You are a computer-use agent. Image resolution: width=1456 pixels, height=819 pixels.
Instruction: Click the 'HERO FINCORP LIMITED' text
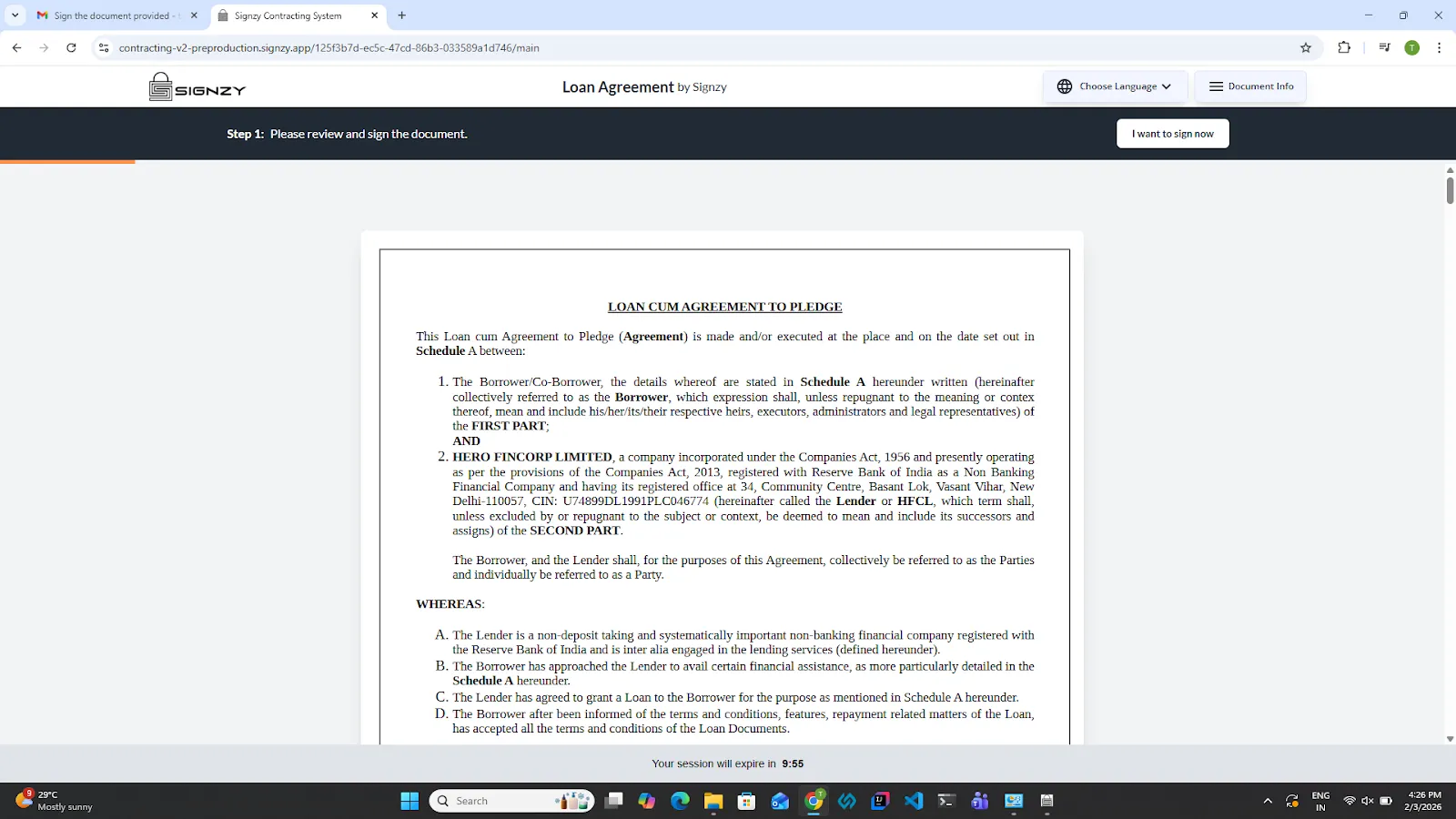tap(532, 457)
